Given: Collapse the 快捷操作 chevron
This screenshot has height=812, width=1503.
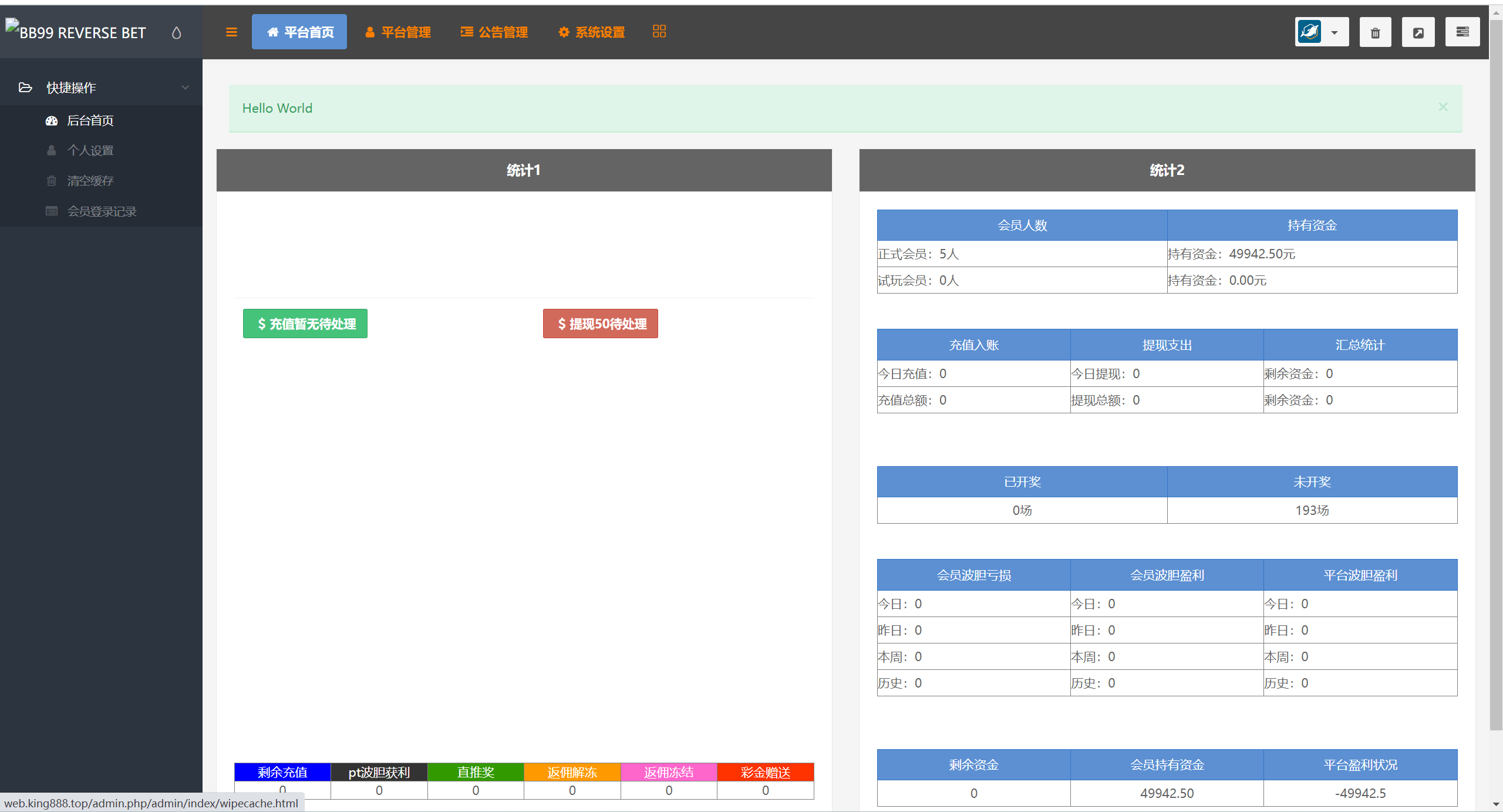Looking at the screenshot, I should pos(186,87).
